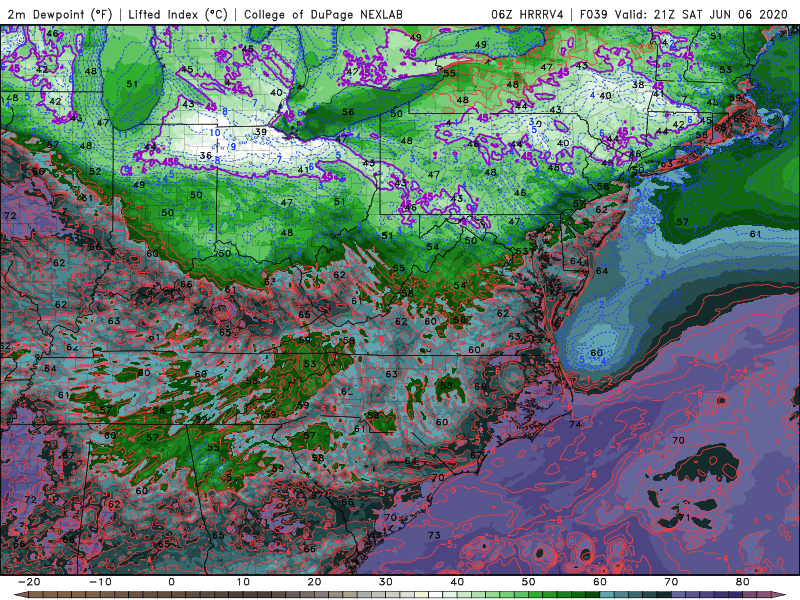Viewport: 800px width, 600px height.
Task: Click the '2m Dewpoint (°F)' title text
Action: [x=59, y=15]
